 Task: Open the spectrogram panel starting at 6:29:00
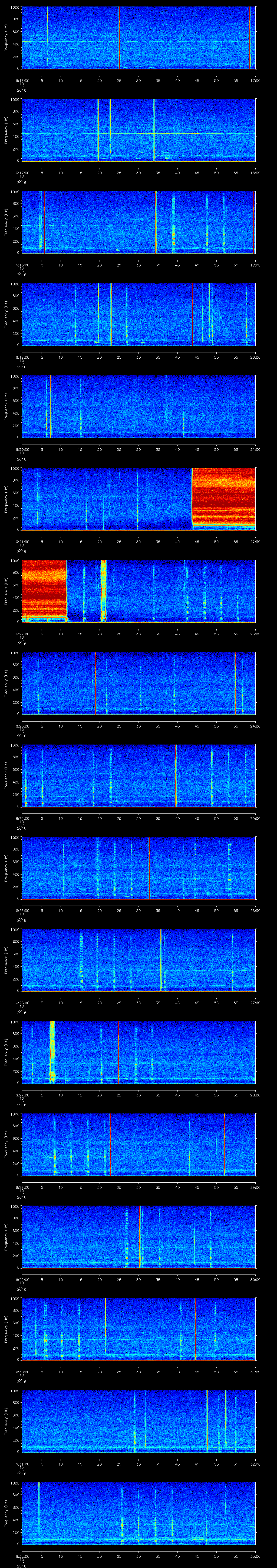pos(138,1237)
